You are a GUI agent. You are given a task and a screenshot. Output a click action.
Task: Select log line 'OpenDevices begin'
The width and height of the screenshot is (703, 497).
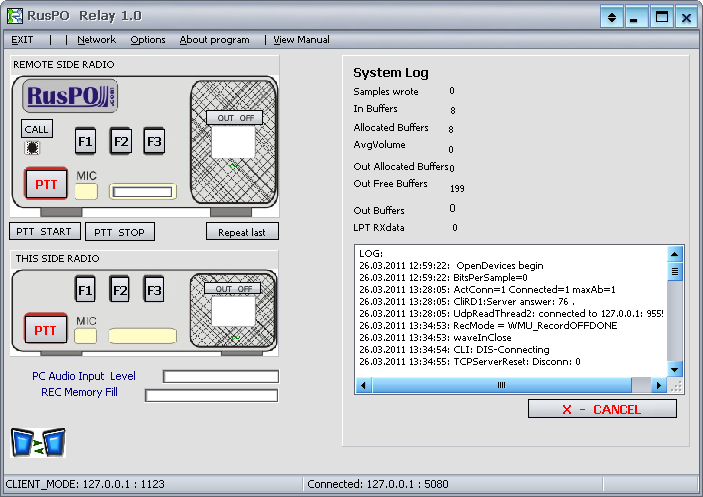(451, 266)
